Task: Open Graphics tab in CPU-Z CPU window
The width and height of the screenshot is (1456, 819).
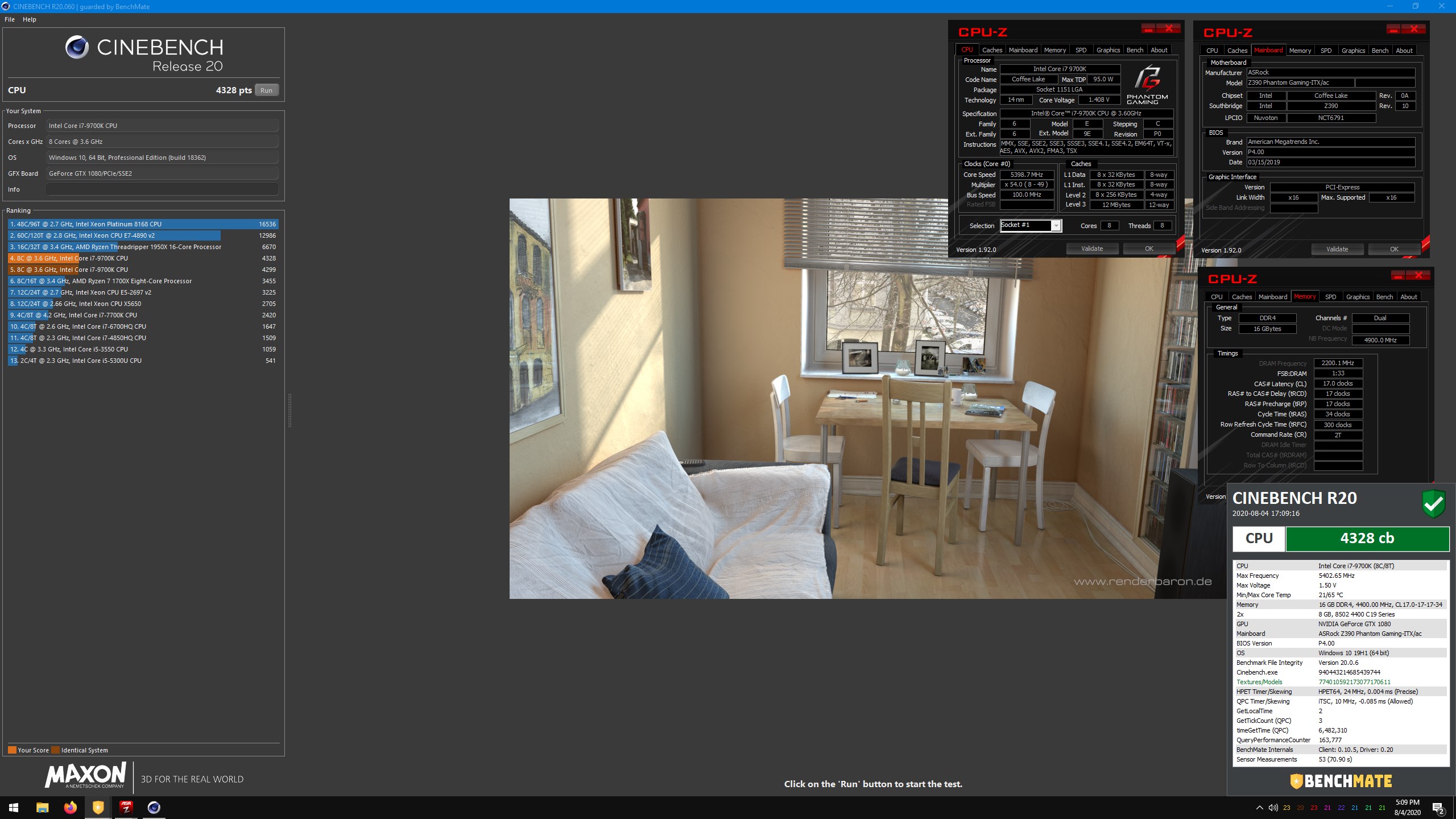Action: (x=1108, y=50)
